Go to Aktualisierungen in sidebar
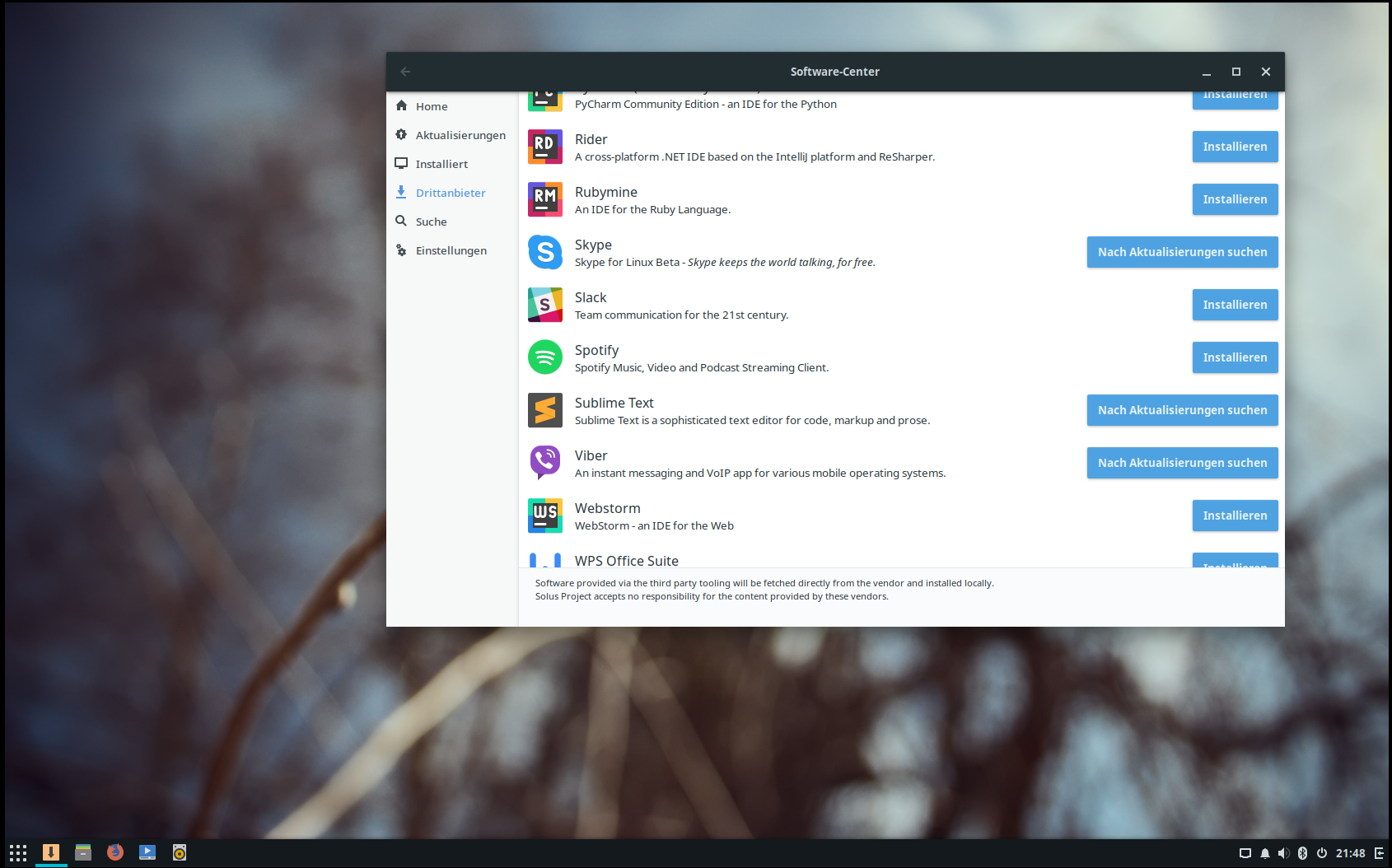Image resolution: width=1392 pixels, height=868 pixels. (460, 135)
